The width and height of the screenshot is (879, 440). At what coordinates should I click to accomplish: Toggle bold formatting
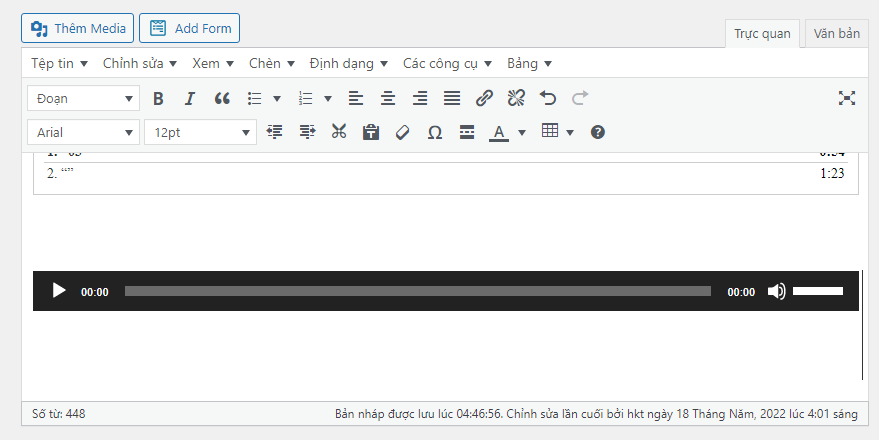[x=158, y=98]
